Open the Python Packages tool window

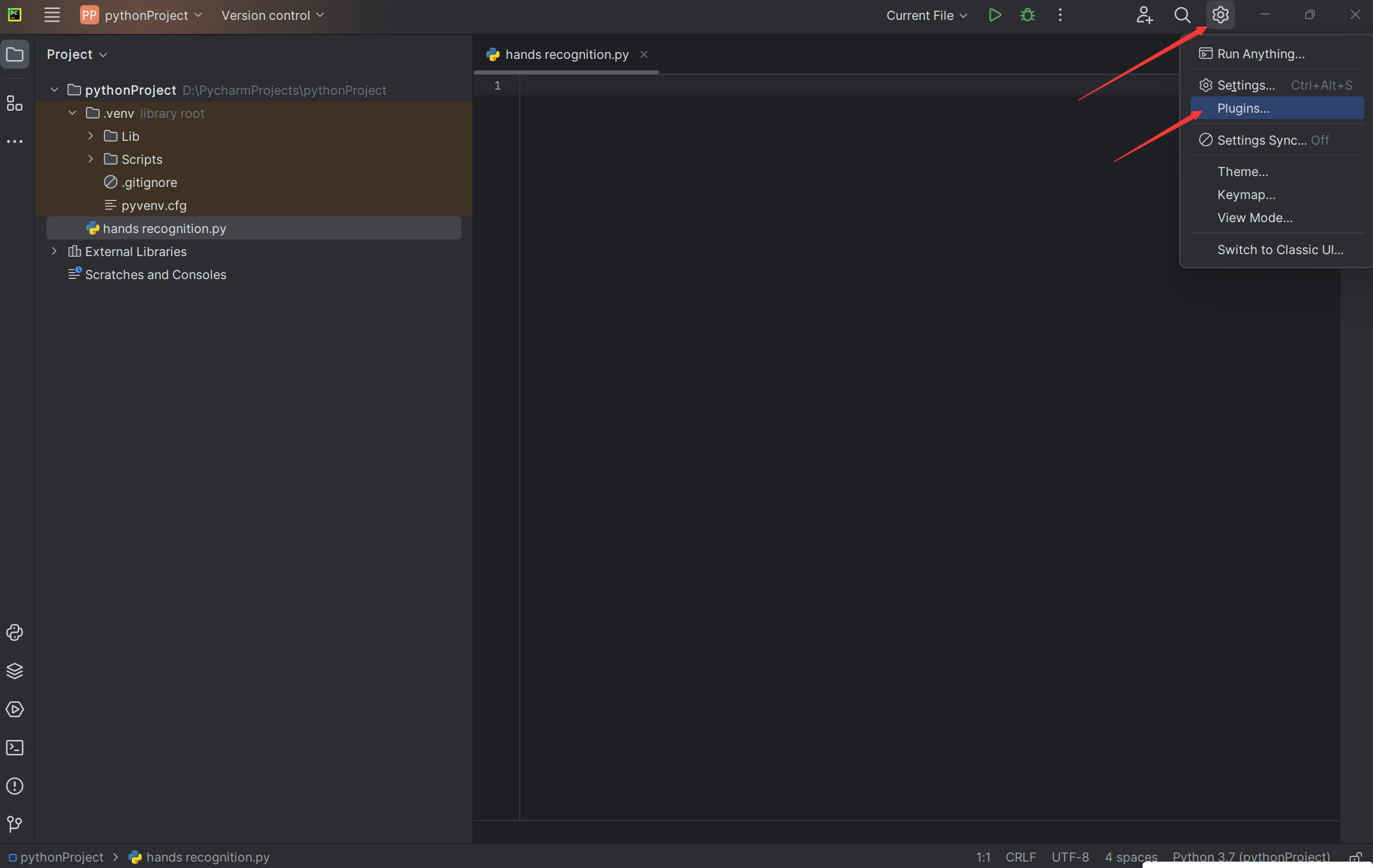coord(15,671)
